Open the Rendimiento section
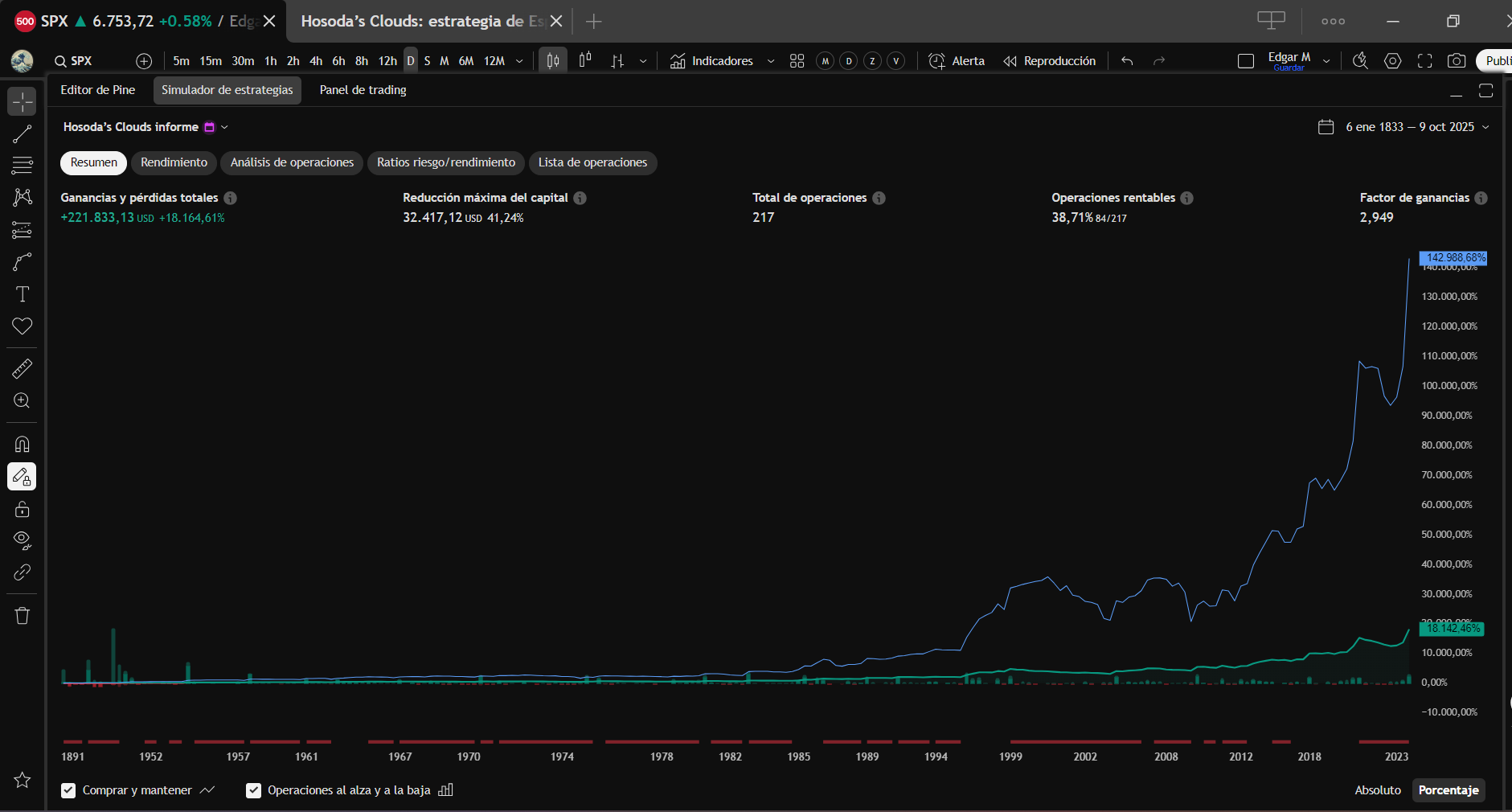 click(x=174, y=162)
